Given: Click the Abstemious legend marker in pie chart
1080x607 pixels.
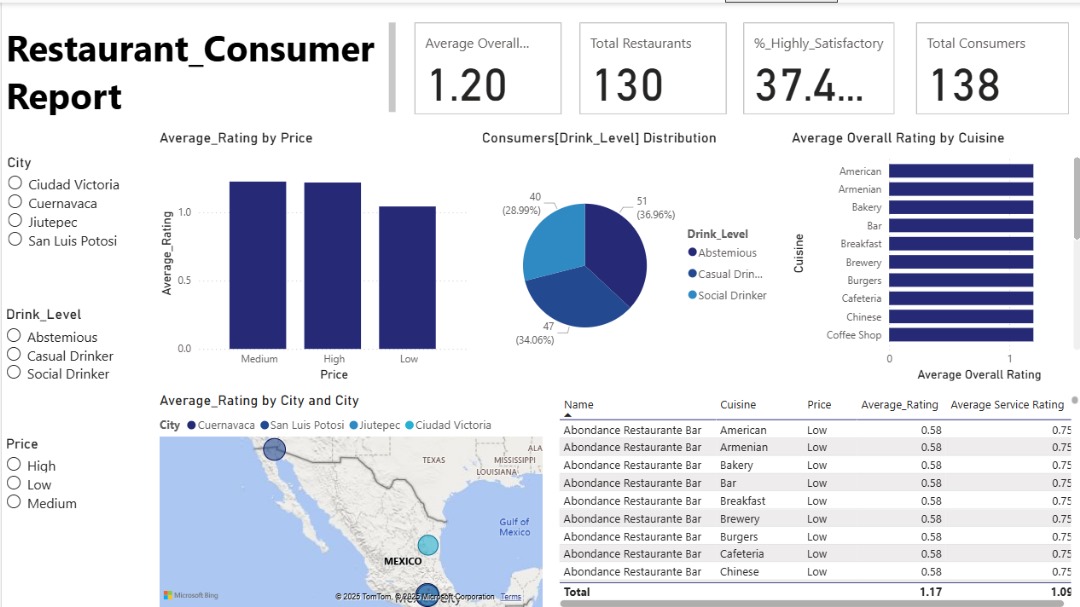Looking at the screenshot, I should 690,252.
